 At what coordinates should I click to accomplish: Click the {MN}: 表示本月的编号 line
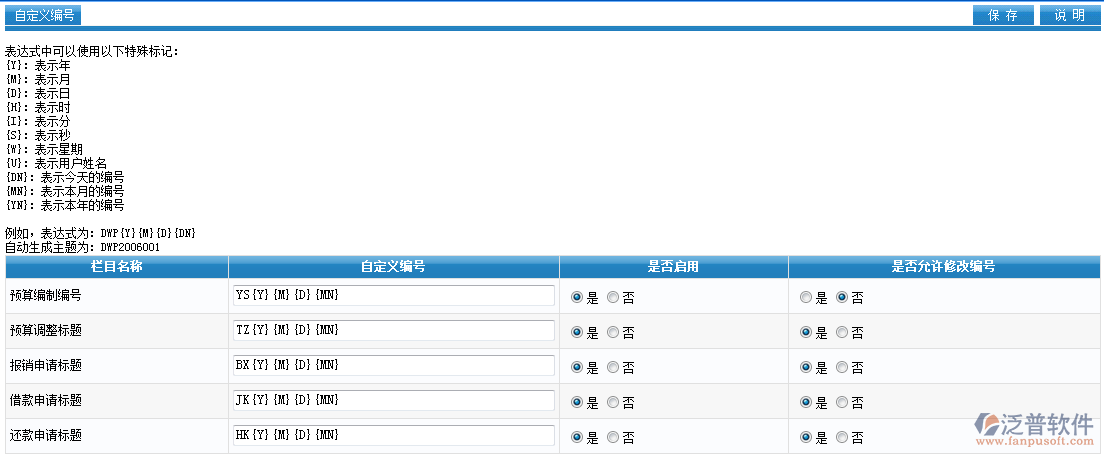65,192
